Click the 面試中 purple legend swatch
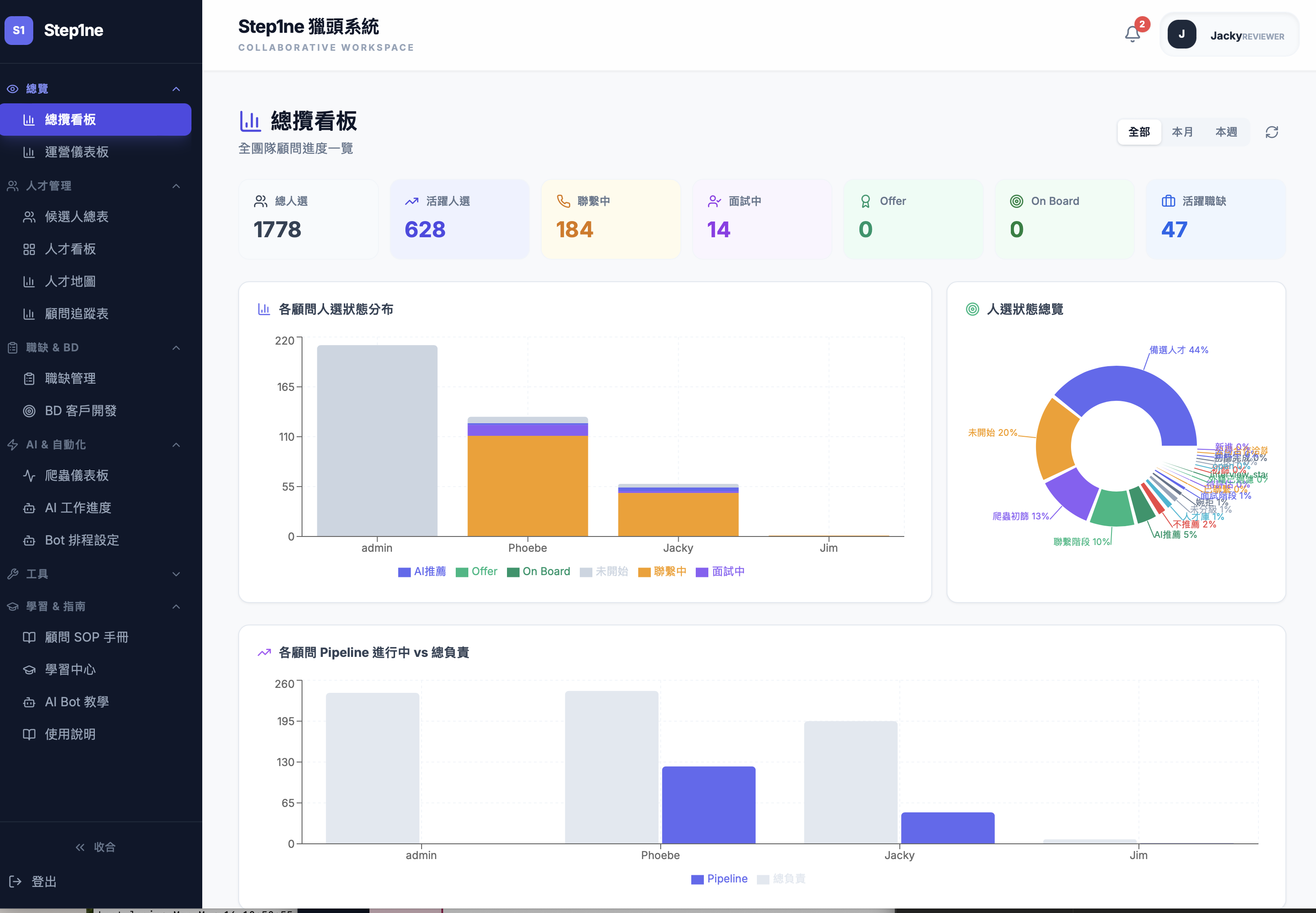The image size is (1316, 913). [x=702, y=572]
